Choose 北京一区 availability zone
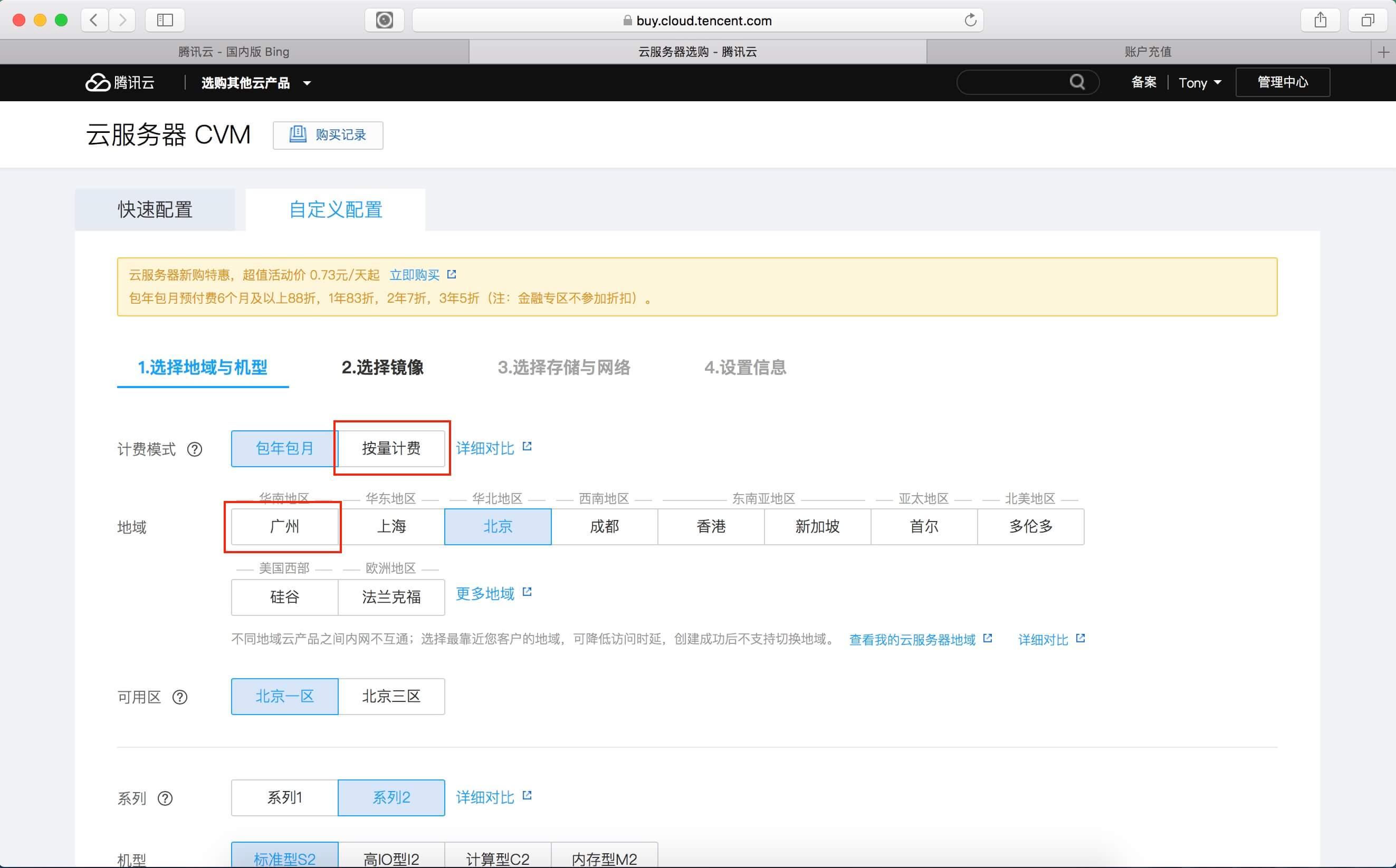1396x868 pixels. pos(284,697)
